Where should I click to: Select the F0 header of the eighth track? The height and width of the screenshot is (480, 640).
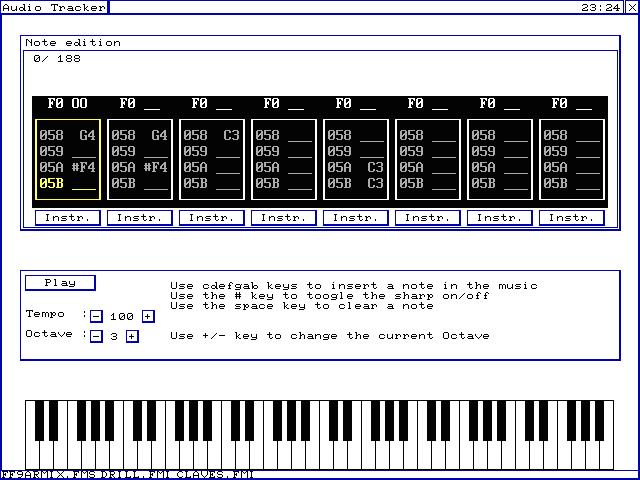pos(572,103)
